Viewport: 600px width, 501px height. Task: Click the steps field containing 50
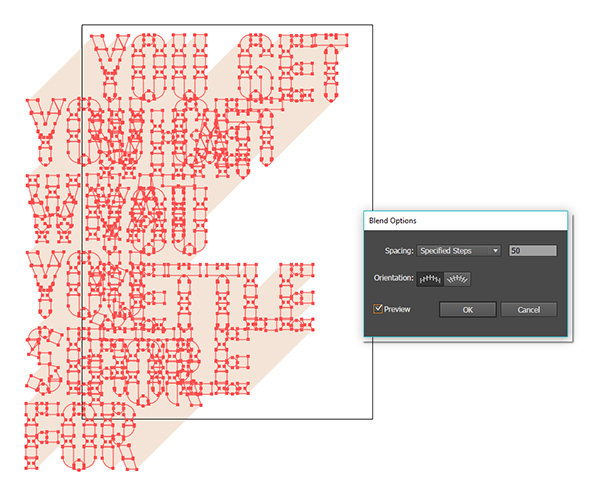click(532, 250)
